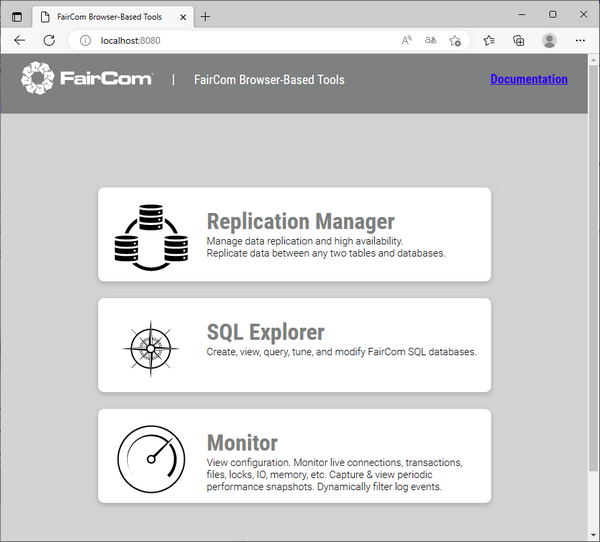Viewport: 600px width, 542px height.
Task: Open the Documentation link
Action: pyautogui.click(x=529, y=79)
